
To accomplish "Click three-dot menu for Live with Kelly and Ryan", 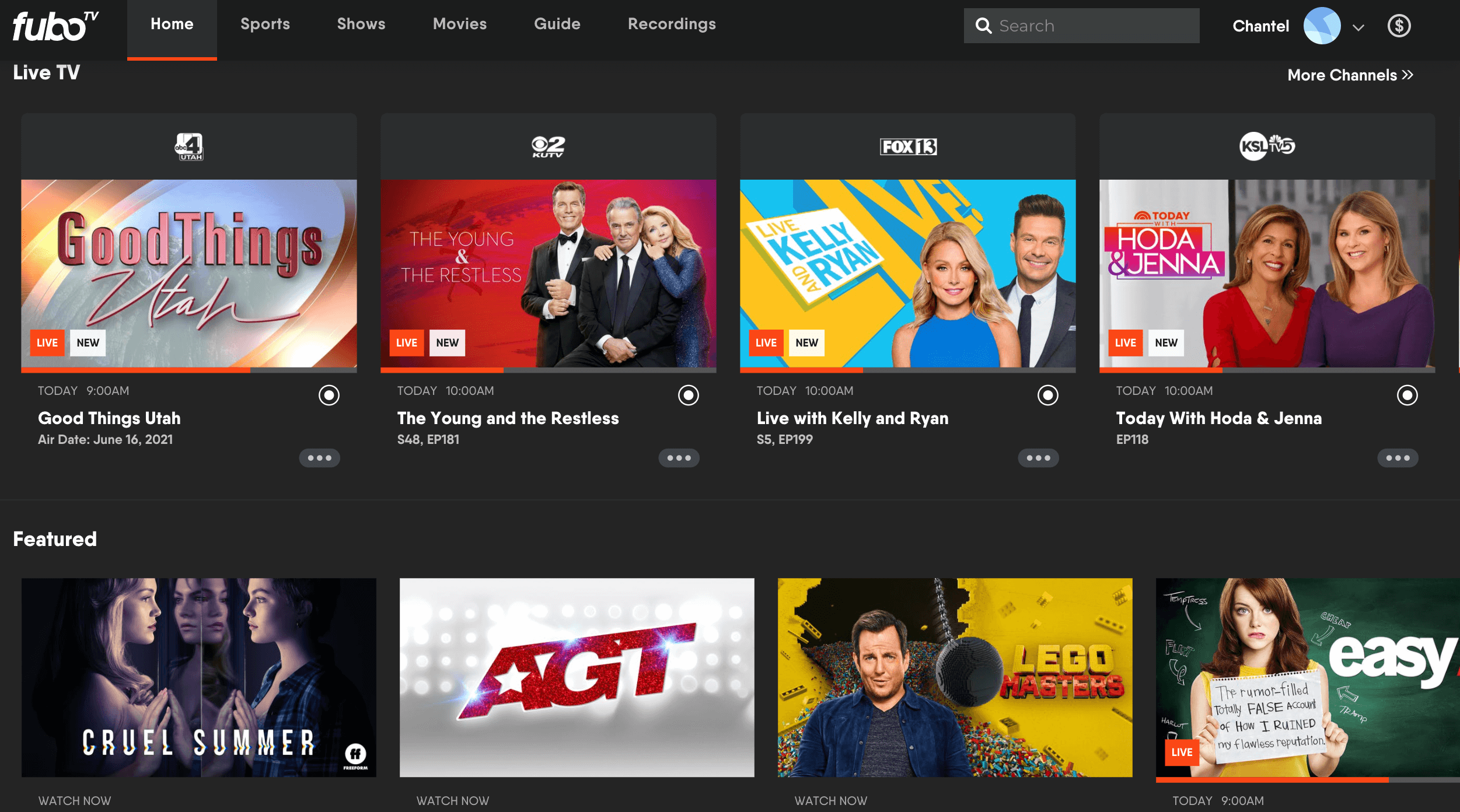I will tap(1040, 458).
